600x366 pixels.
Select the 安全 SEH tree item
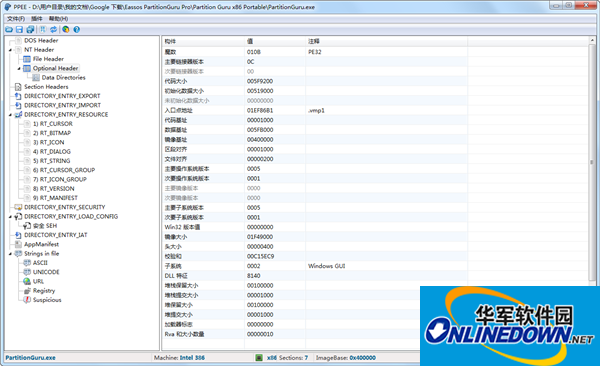pos(45,226)
